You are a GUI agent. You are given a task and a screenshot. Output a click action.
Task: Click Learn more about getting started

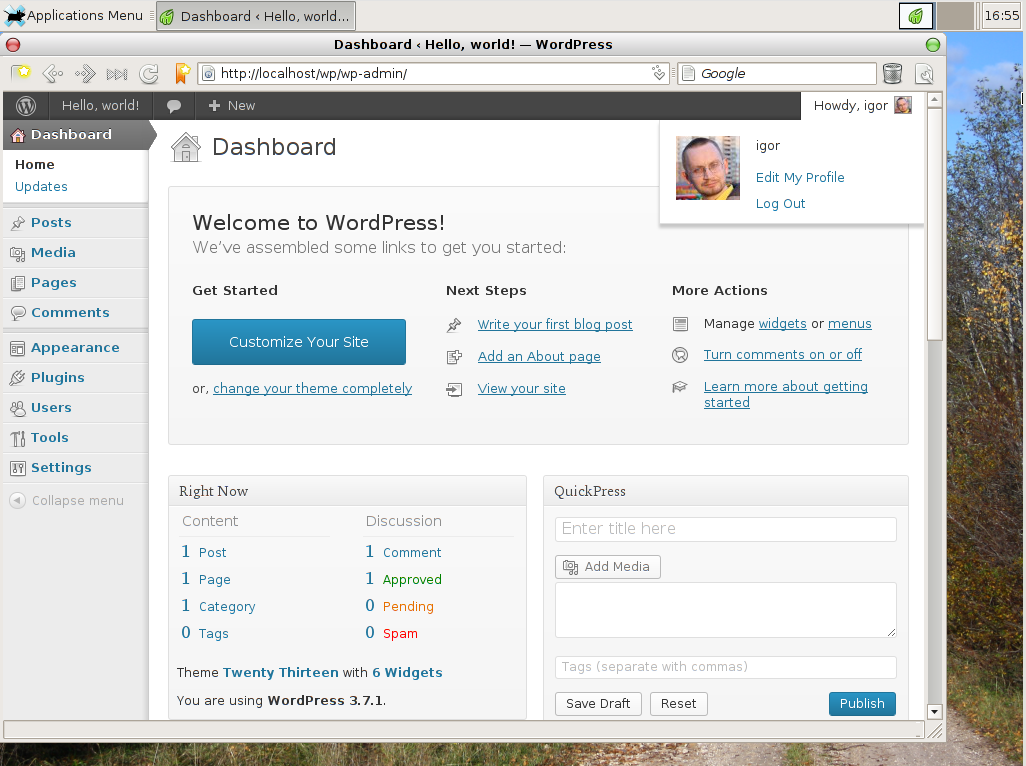(786, 394)
